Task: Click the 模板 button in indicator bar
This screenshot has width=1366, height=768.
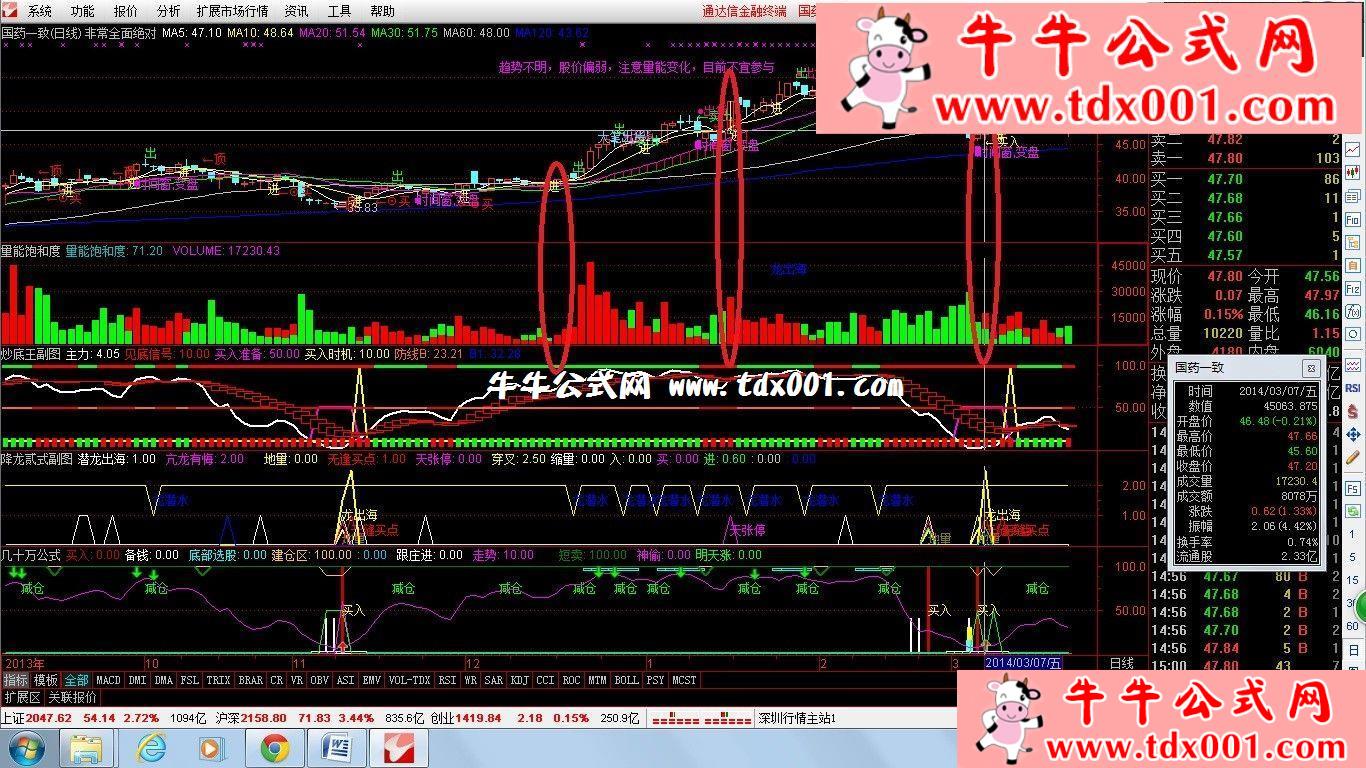Action: pos(46,680)
